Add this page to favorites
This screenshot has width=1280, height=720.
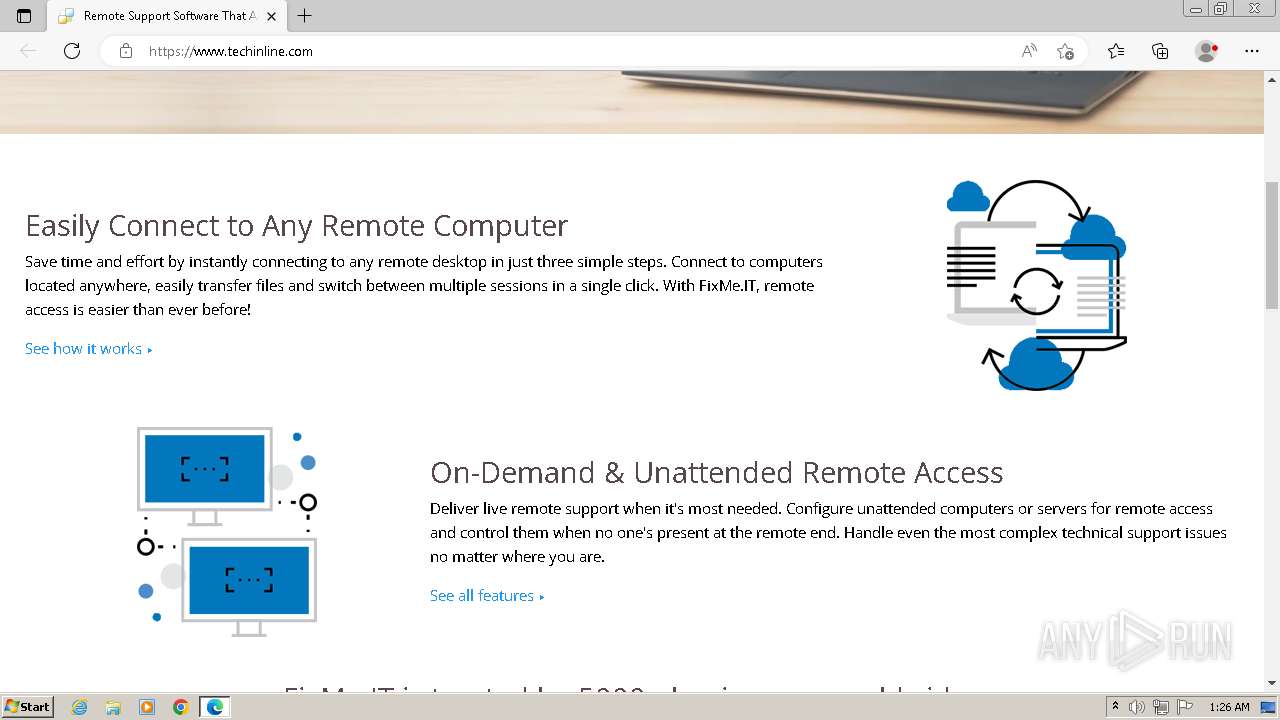[x=1065, y=51]
